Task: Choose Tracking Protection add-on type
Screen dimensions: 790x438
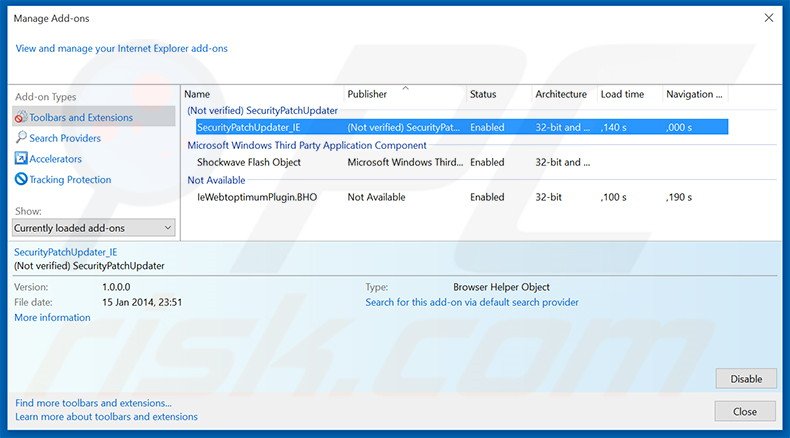Action: pos(70,179)
